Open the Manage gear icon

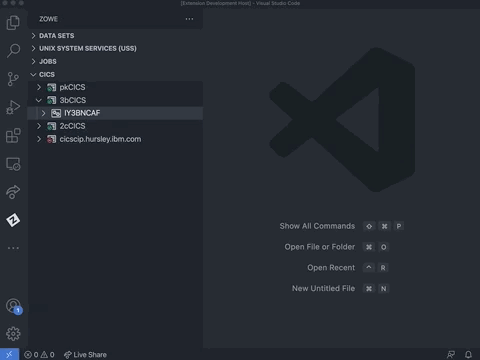tap(13, 334)
